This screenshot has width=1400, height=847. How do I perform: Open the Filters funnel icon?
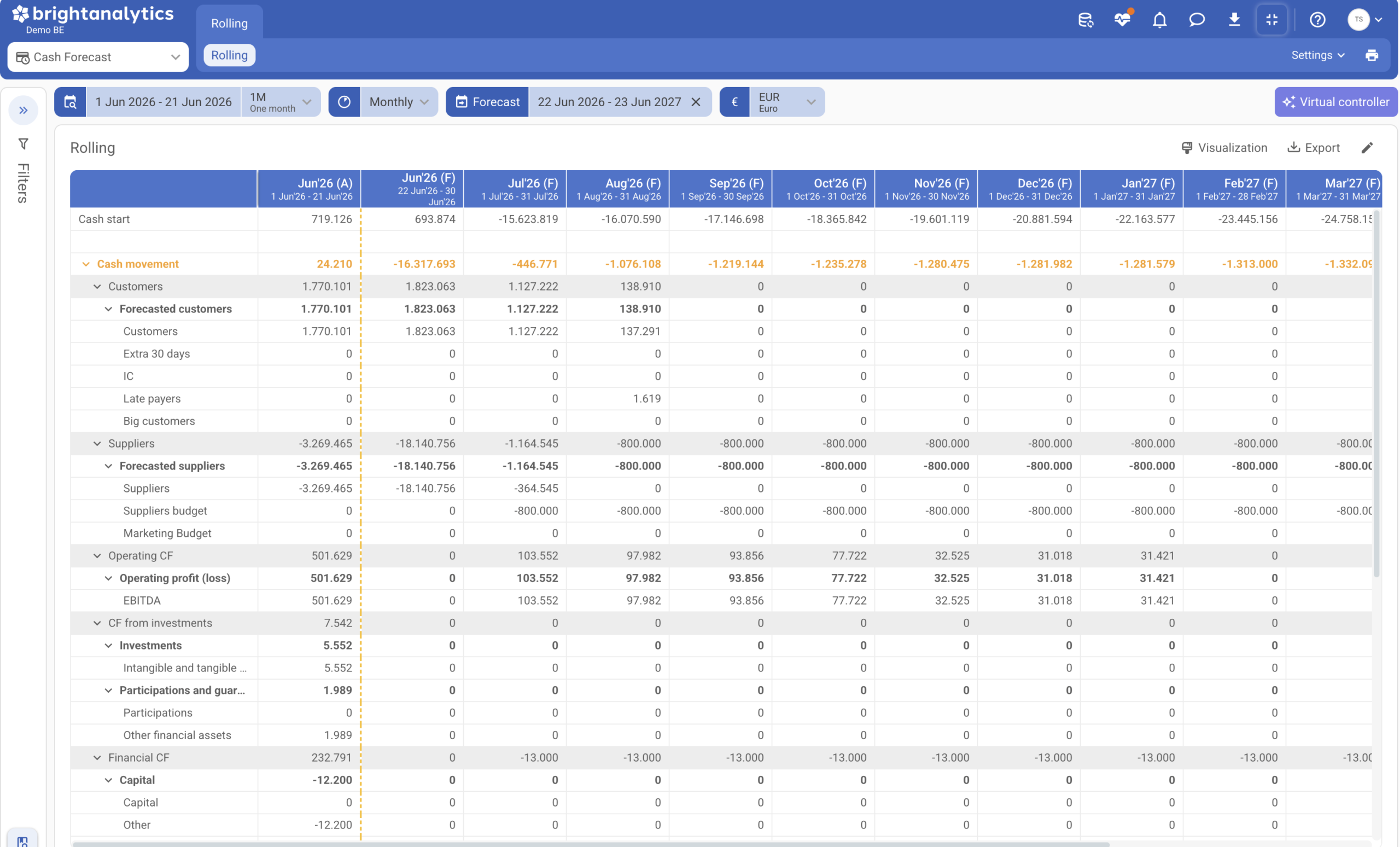click(24, 144)
